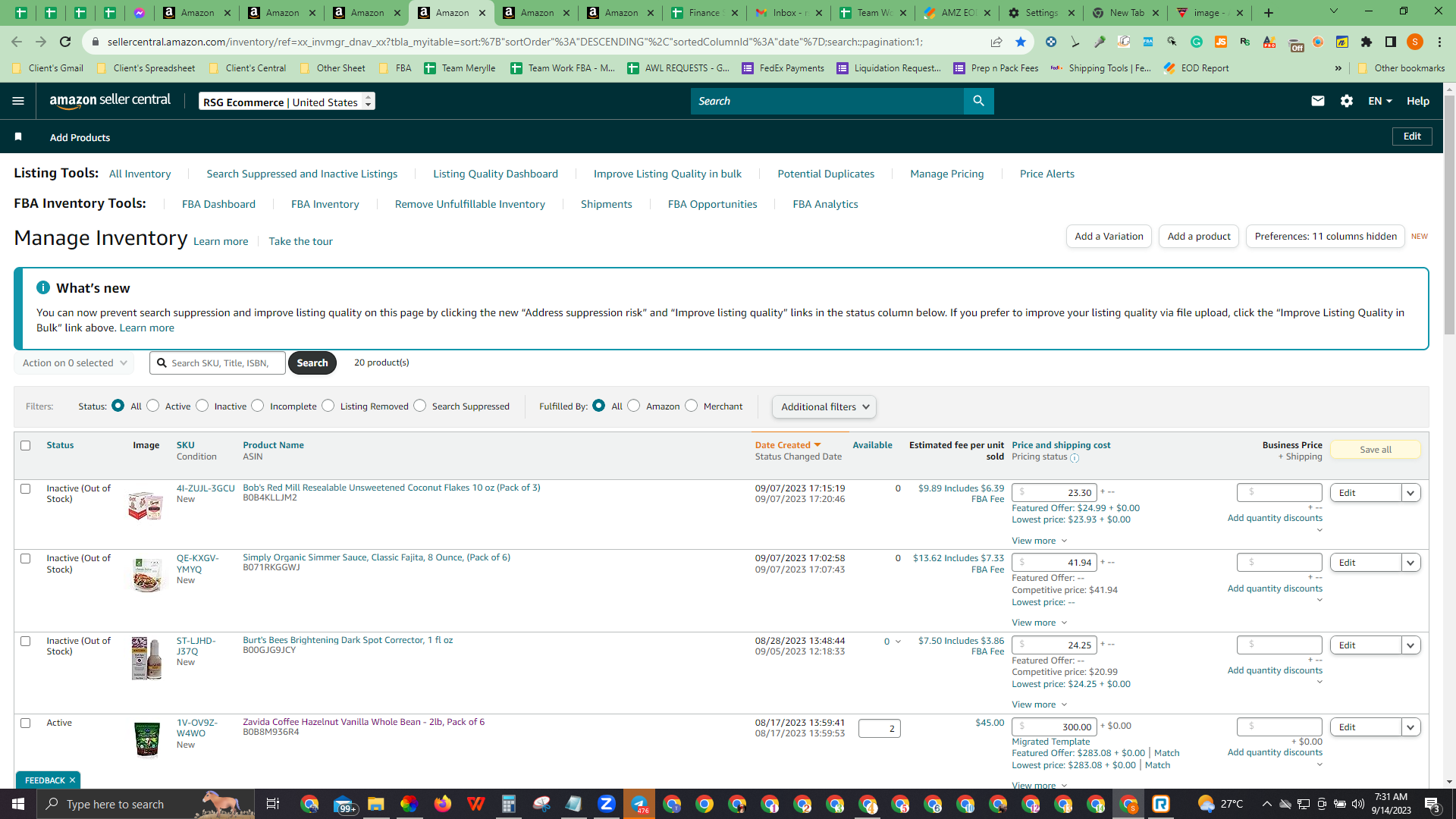Choose Fulfilled By Merchant filter
The height and width of the screenshot is (819, 1456).
pos(692,406)
